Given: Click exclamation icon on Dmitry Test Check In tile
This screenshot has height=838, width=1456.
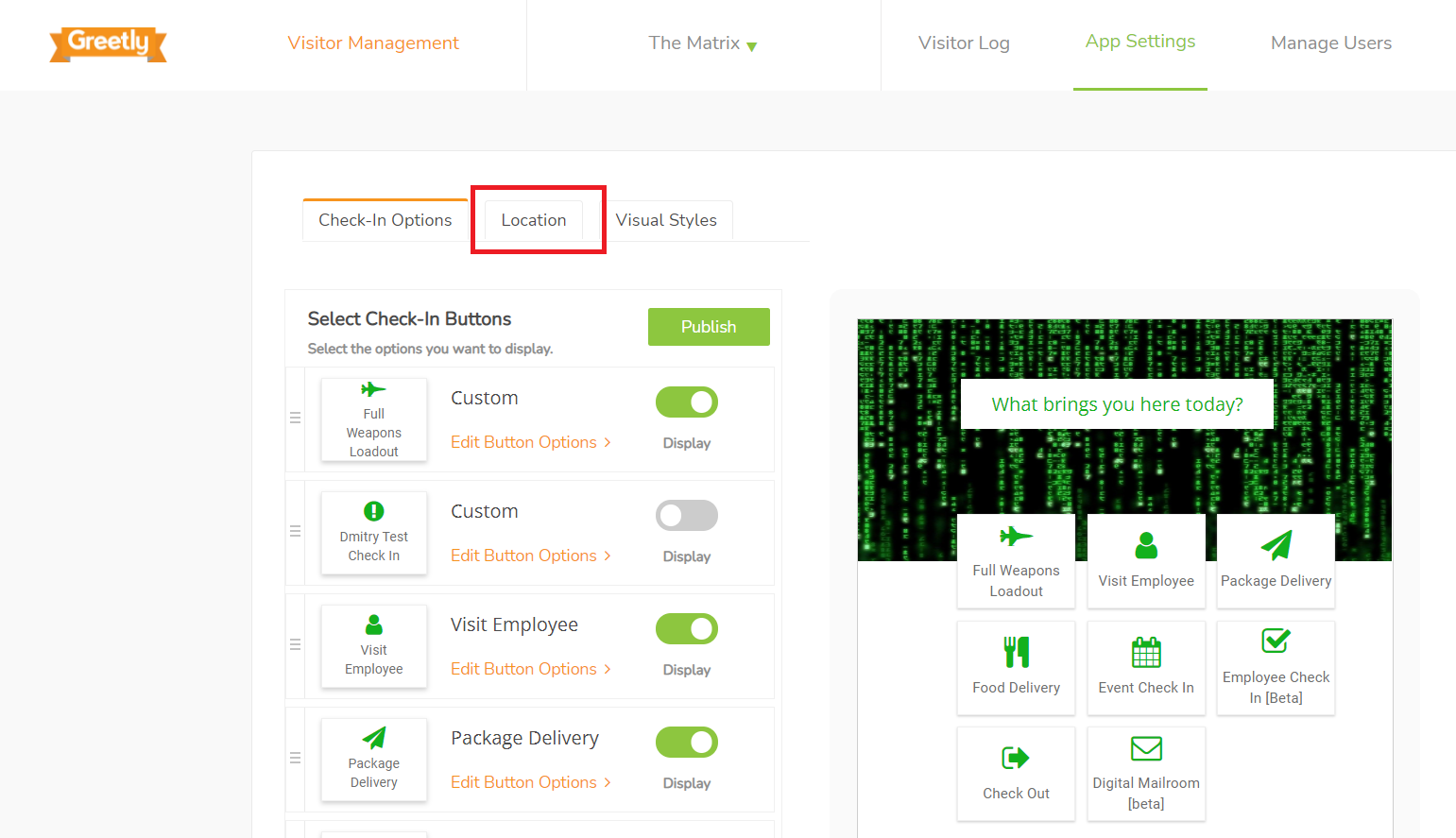Looking at the screenshot, I should point(374,511).
